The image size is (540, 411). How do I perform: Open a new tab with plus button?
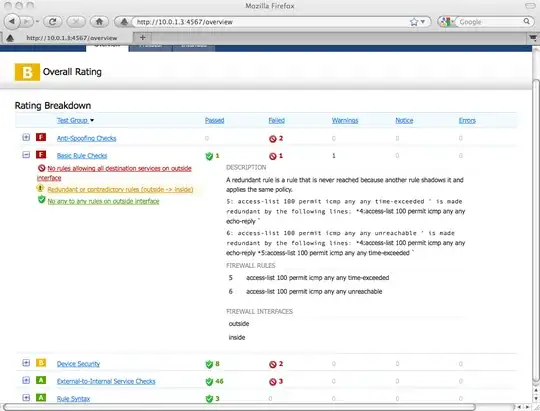[x=143, y=37]
